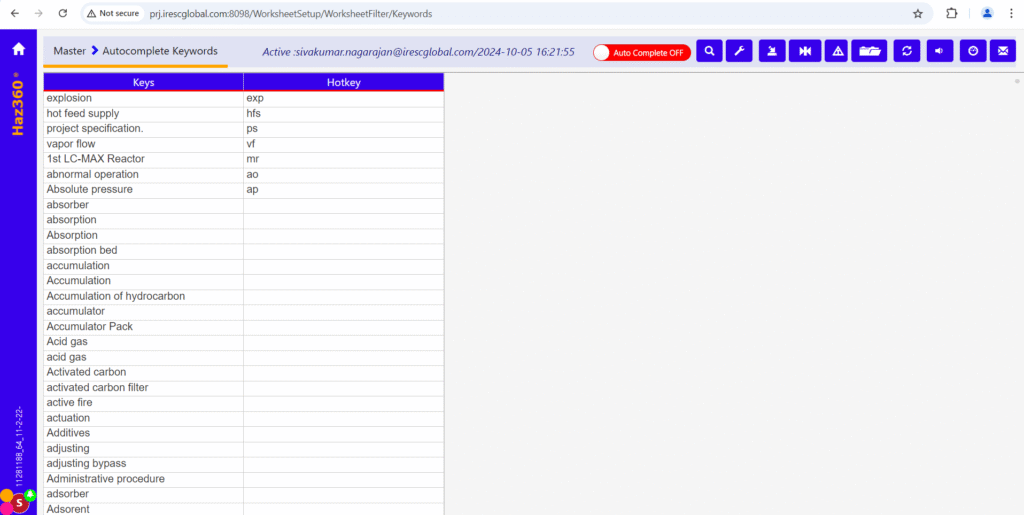1024x515 pixels.
Task: Go to Home via house icon
Action: pos(18,49)
